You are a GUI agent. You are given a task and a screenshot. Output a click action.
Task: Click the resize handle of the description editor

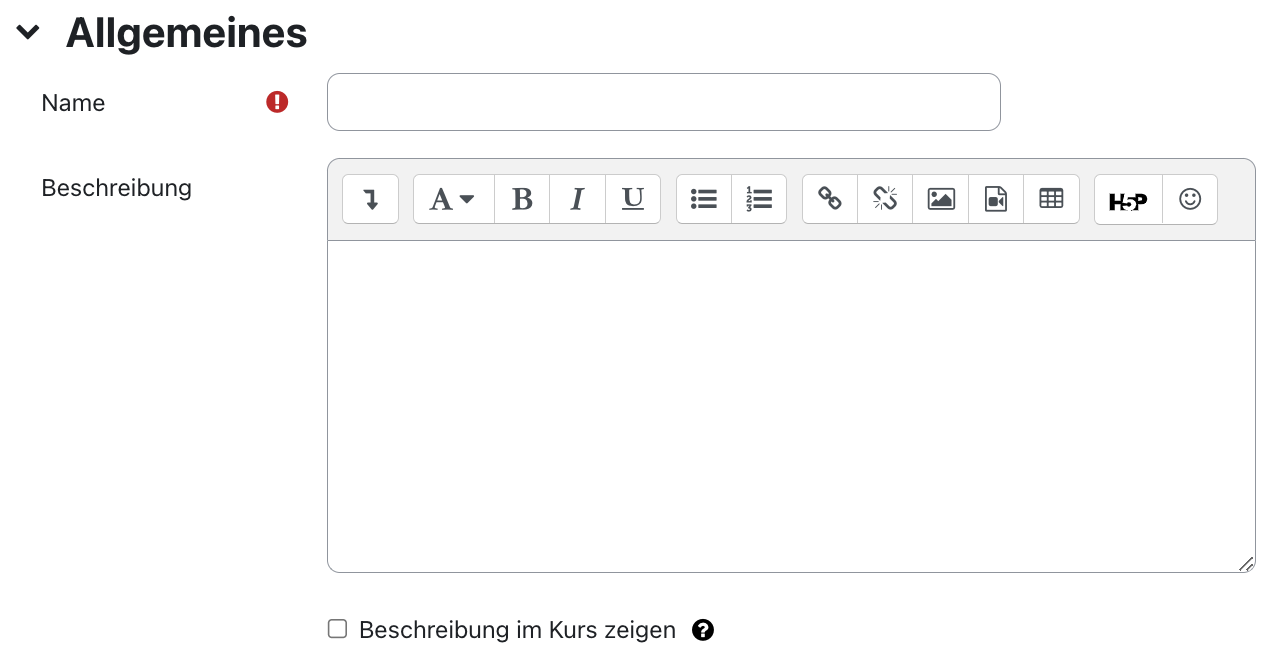tap(1247, 563)
